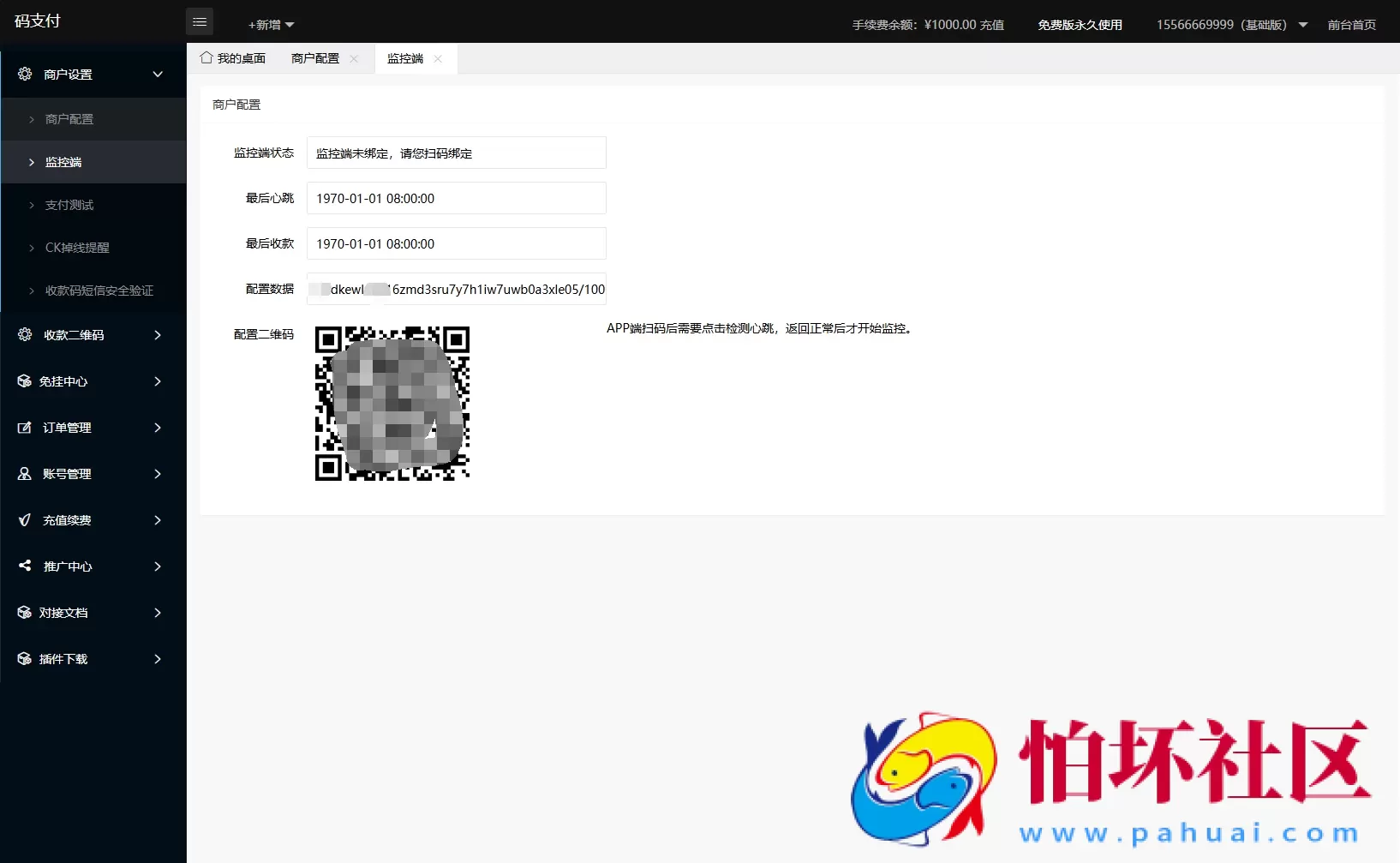Open 订单管理 order management icon
This screenshot has width=1400, height=863.
pos(25,428)
